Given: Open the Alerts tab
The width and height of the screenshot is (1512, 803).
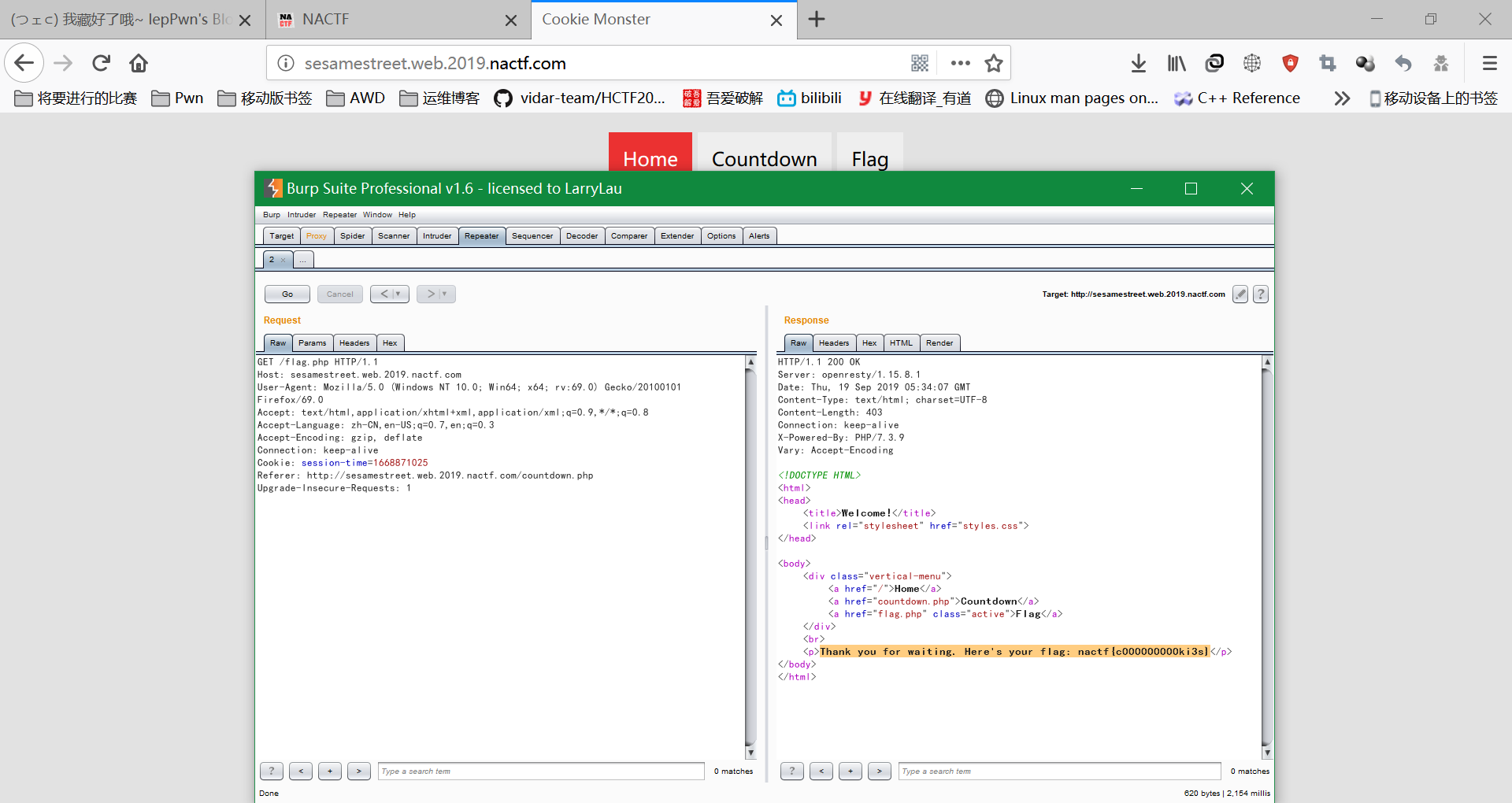Looking at the screenshot, I should [x=759, y=236].
